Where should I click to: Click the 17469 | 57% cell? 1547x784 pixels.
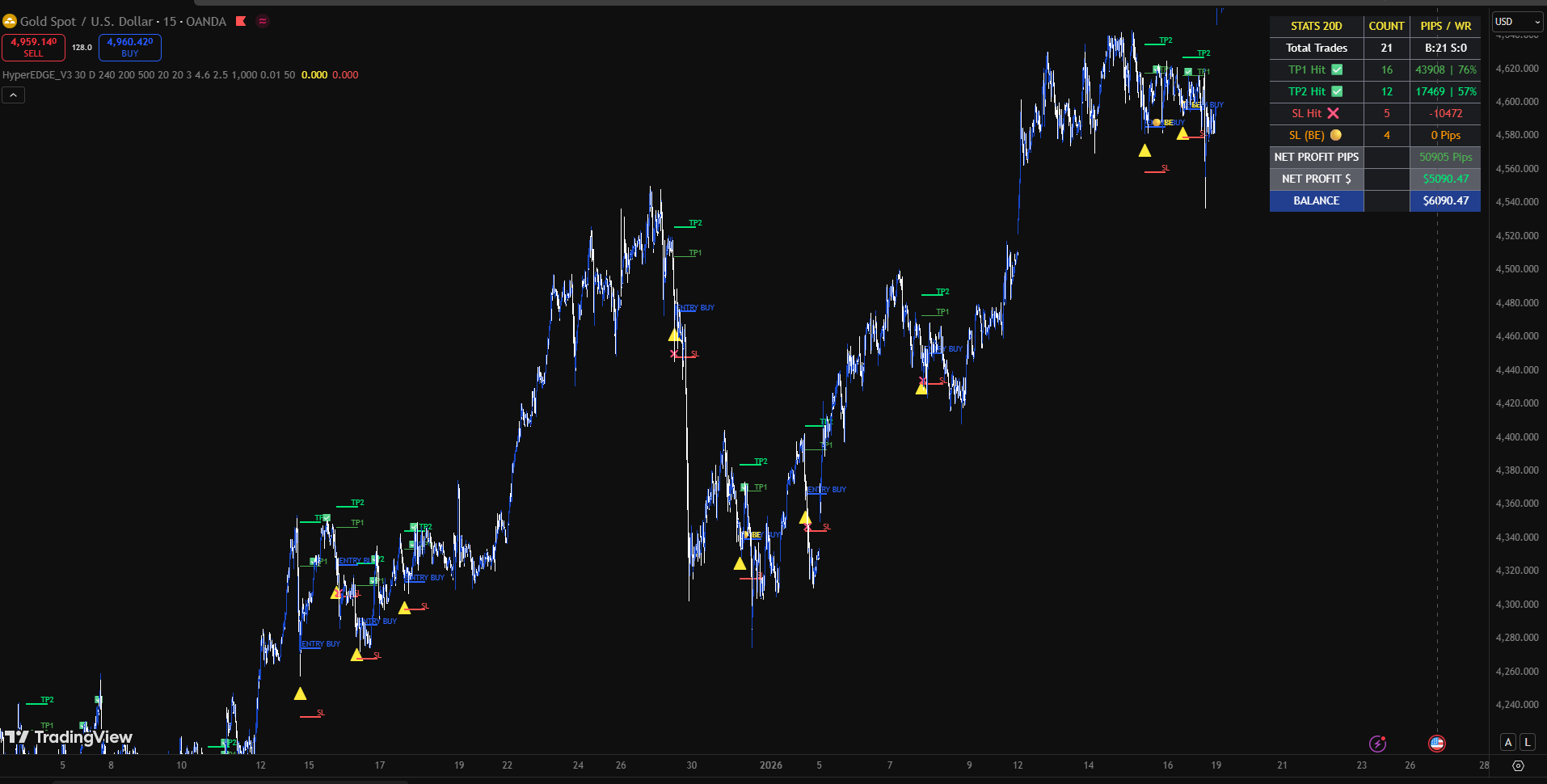coord(1446,91)
